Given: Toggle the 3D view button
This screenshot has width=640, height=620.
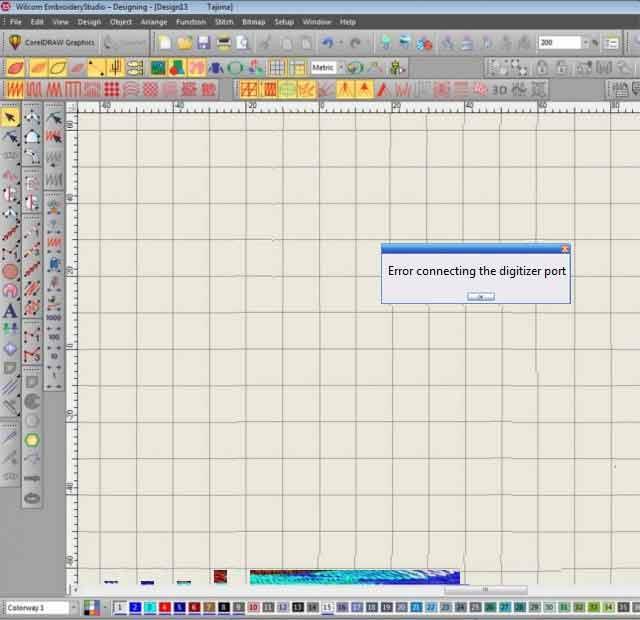Looking at the screenshot, I should click(499, 90).
